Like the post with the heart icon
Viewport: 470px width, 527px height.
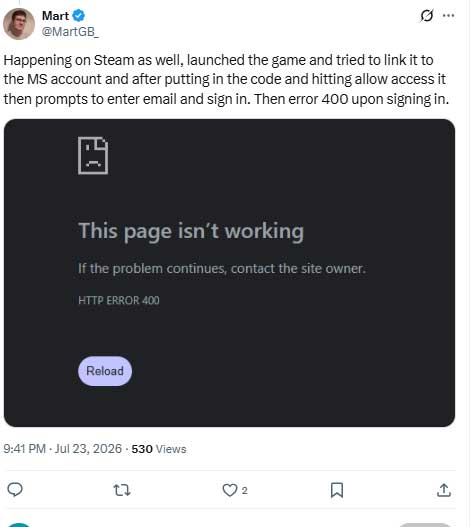[x=230, y=490]
